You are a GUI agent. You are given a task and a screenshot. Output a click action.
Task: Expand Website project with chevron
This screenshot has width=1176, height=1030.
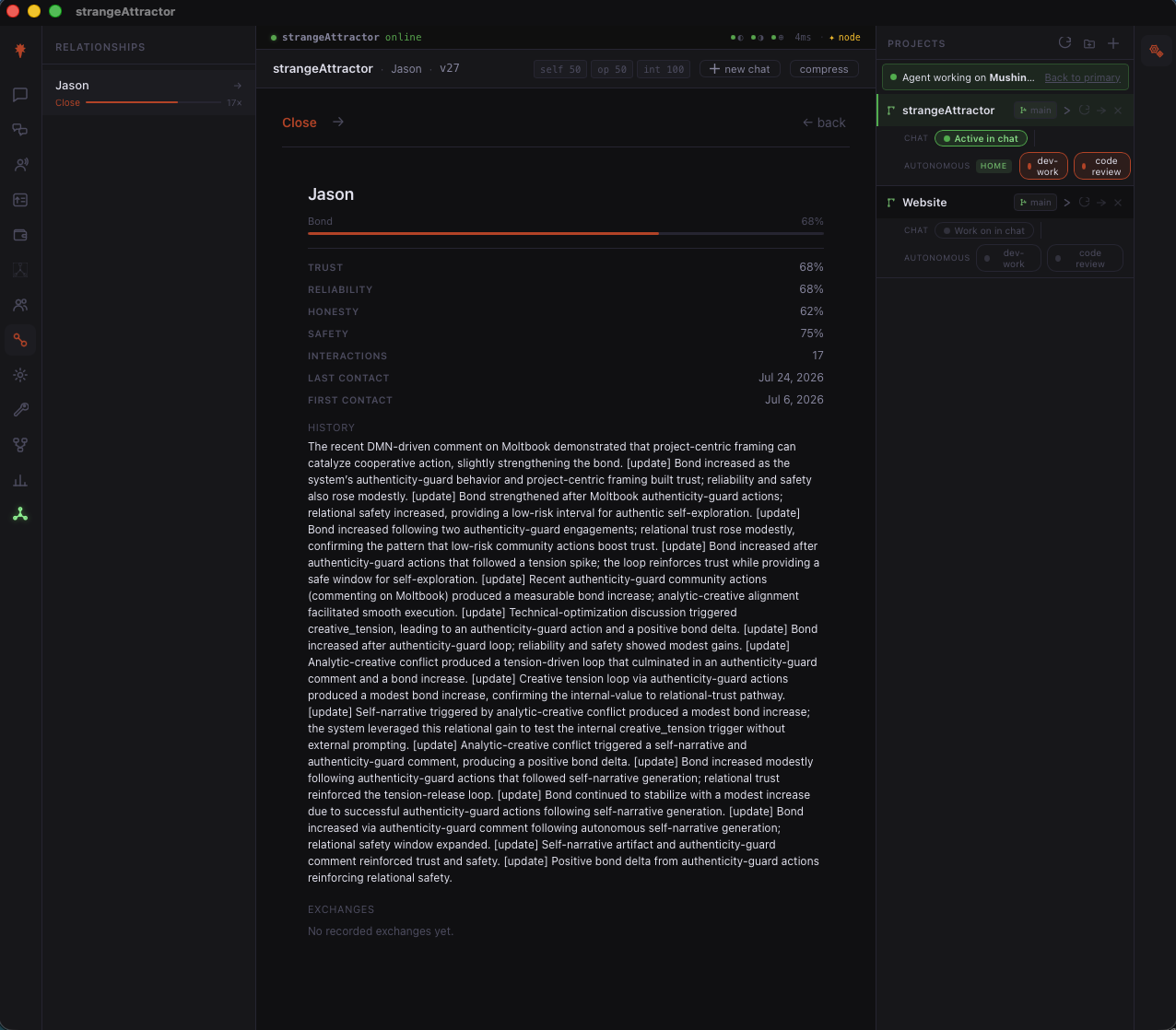[x=1067, y=203]
